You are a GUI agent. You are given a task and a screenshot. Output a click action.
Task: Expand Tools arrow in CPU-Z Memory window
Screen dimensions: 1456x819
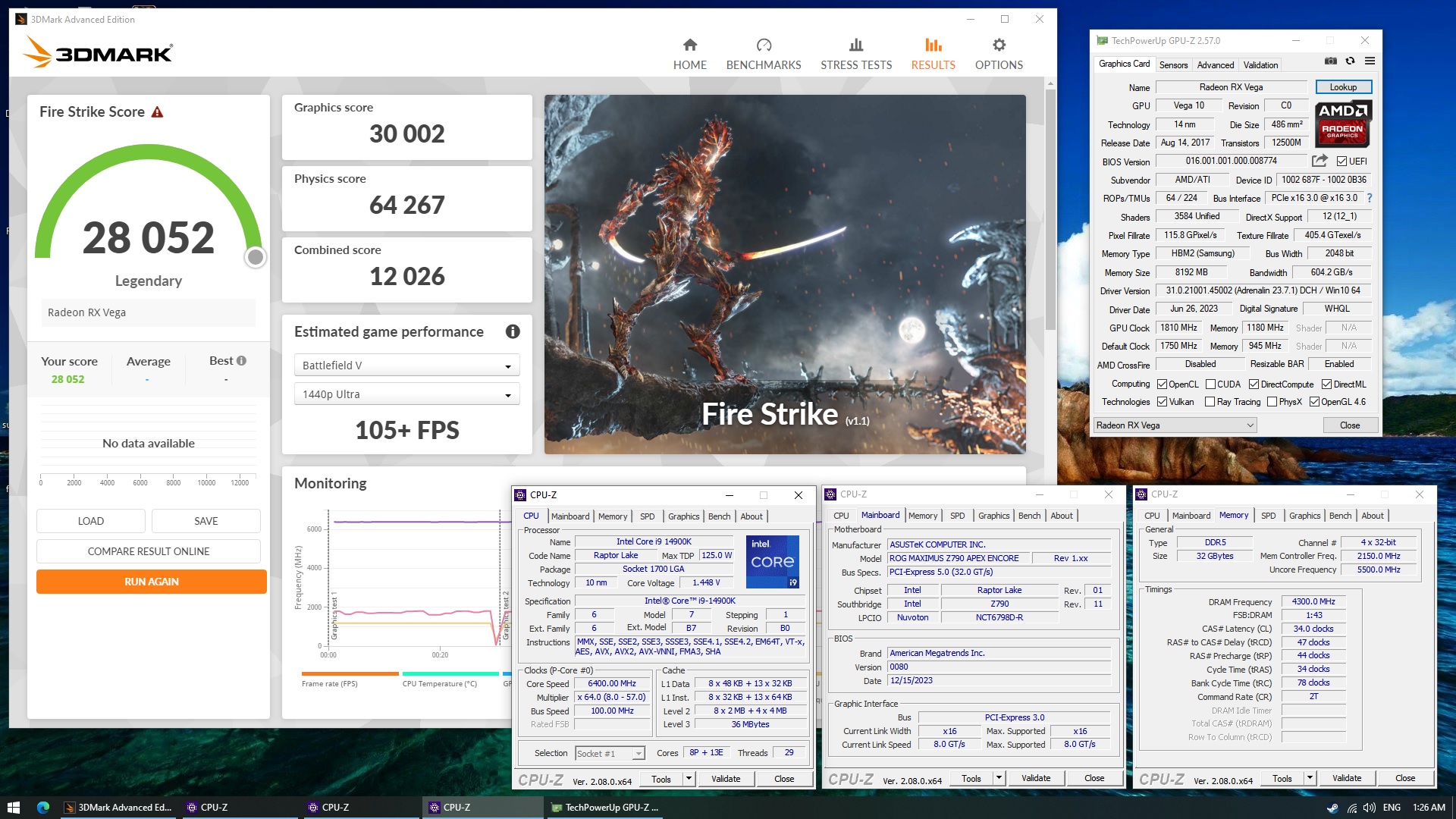click(1310, 779)
